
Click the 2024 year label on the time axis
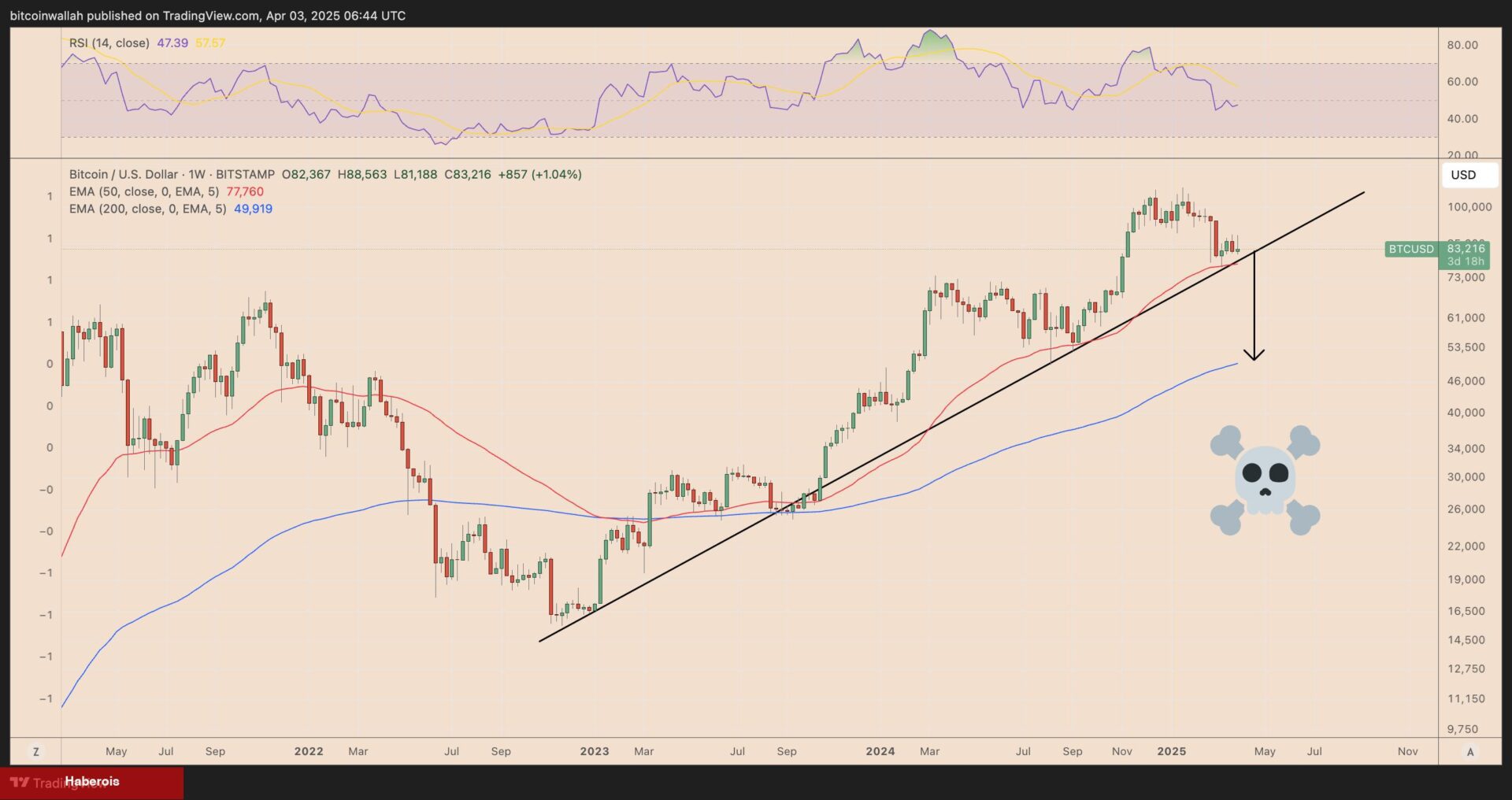pyautogui.click(x=880, y=751)
